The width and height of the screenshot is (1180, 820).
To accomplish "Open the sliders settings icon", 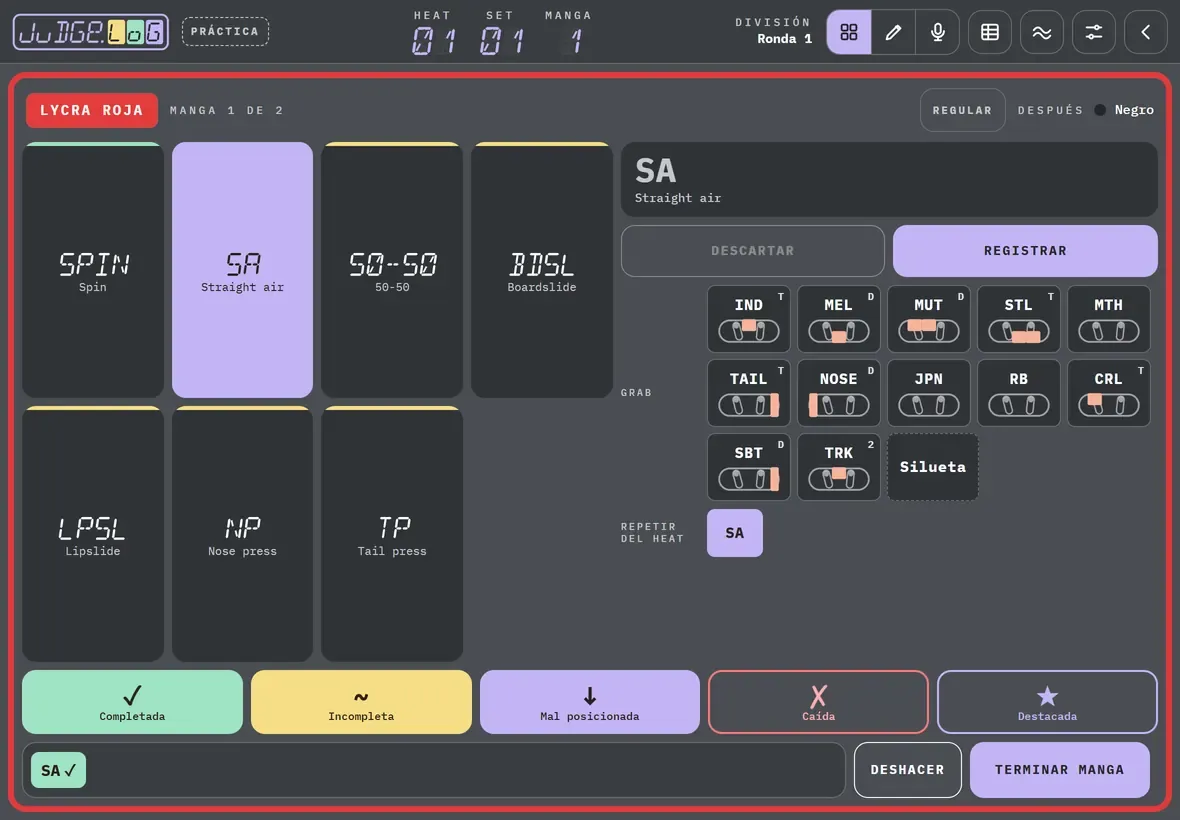I will point(1093,32).
